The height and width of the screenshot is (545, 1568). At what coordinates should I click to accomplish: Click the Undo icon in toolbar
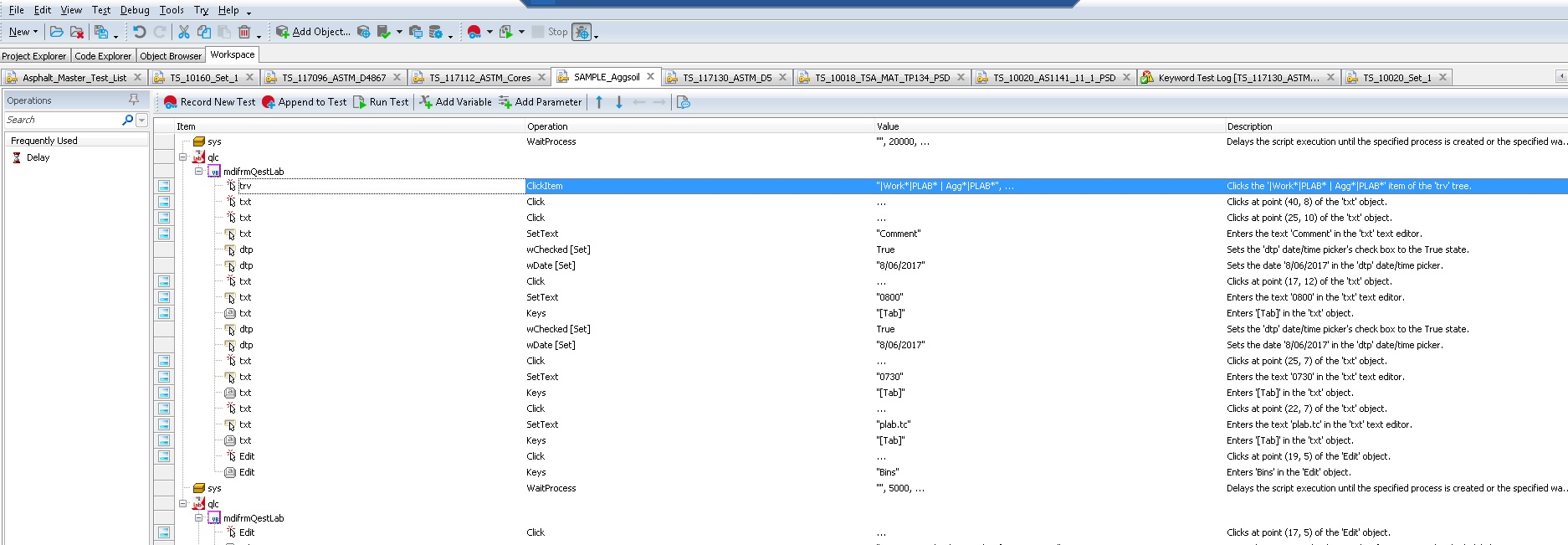139,32
